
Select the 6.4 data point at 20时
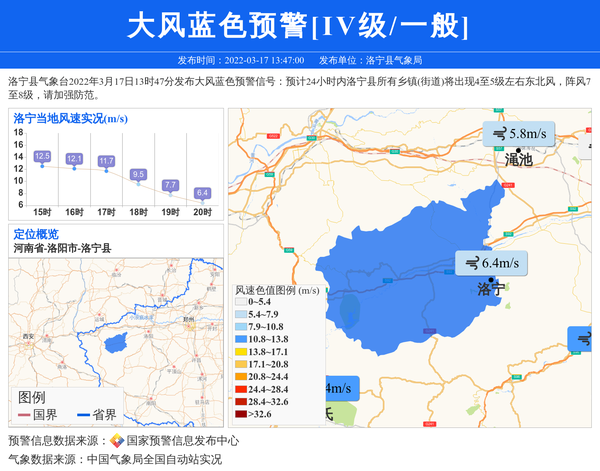[202, 200]
